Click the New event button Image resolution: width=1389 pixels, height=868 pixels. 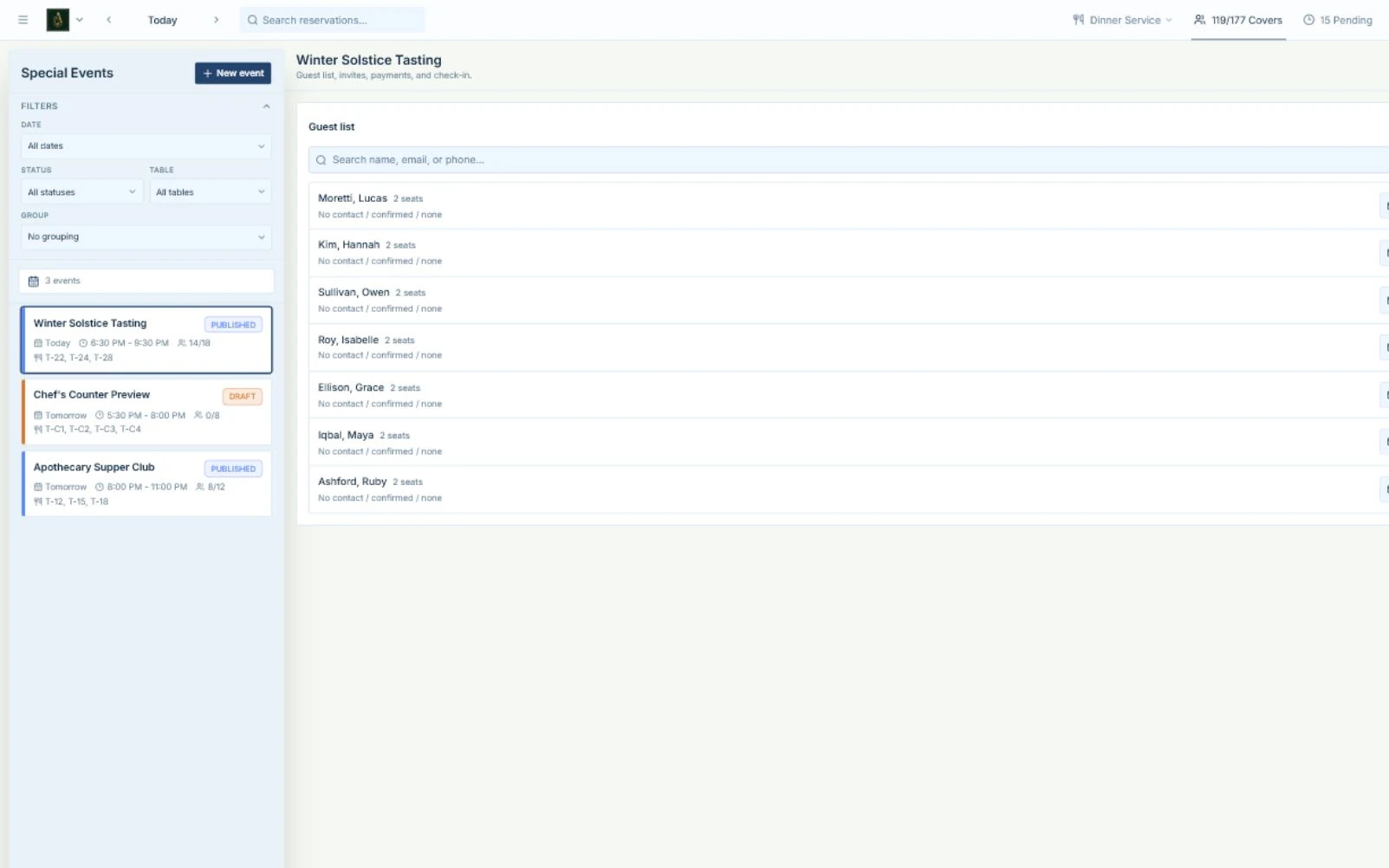233,74
